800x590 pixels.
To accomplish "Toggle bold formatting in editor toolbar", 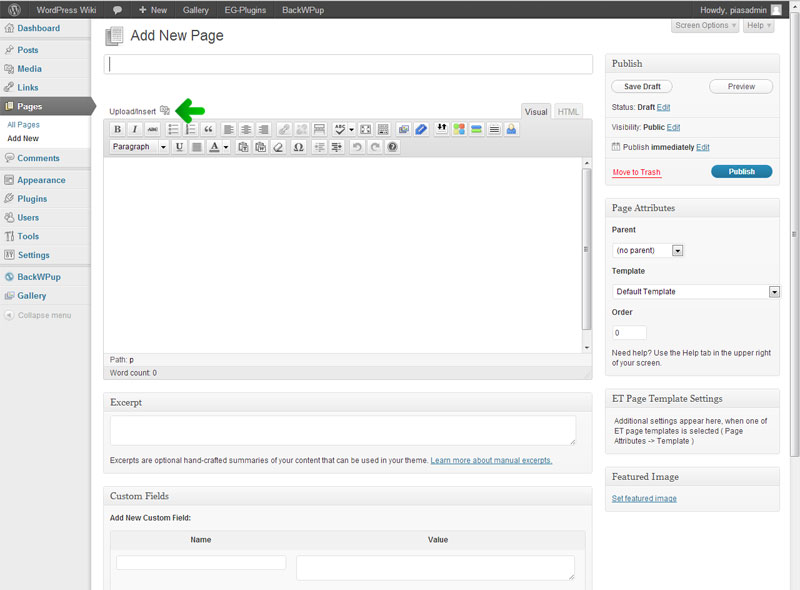I will click(117, 129).
